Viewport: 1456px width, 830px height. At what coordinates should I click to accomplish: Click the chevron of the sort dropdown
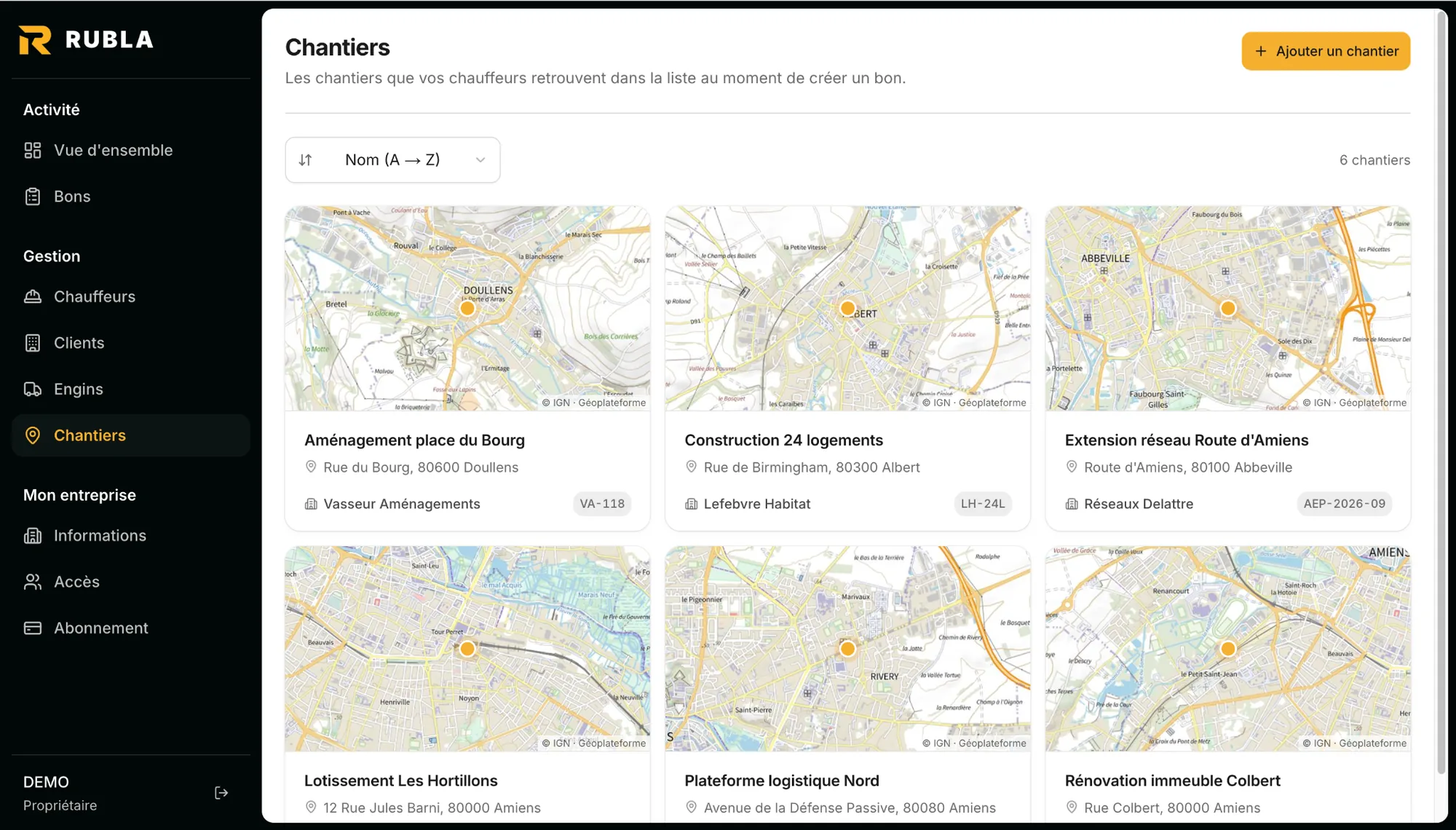480,159
